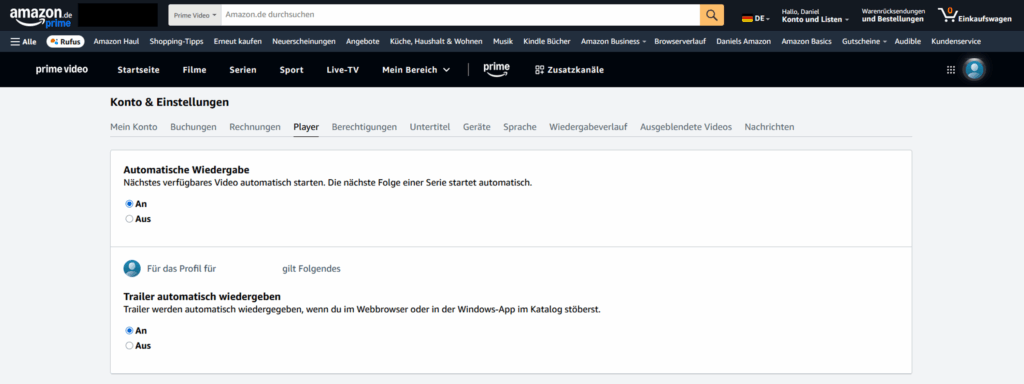This screenshot has width=1024, height=384.
Task: Set Trailer automatisch wiedergeben to Aus
Action: [x=129, y=345]
